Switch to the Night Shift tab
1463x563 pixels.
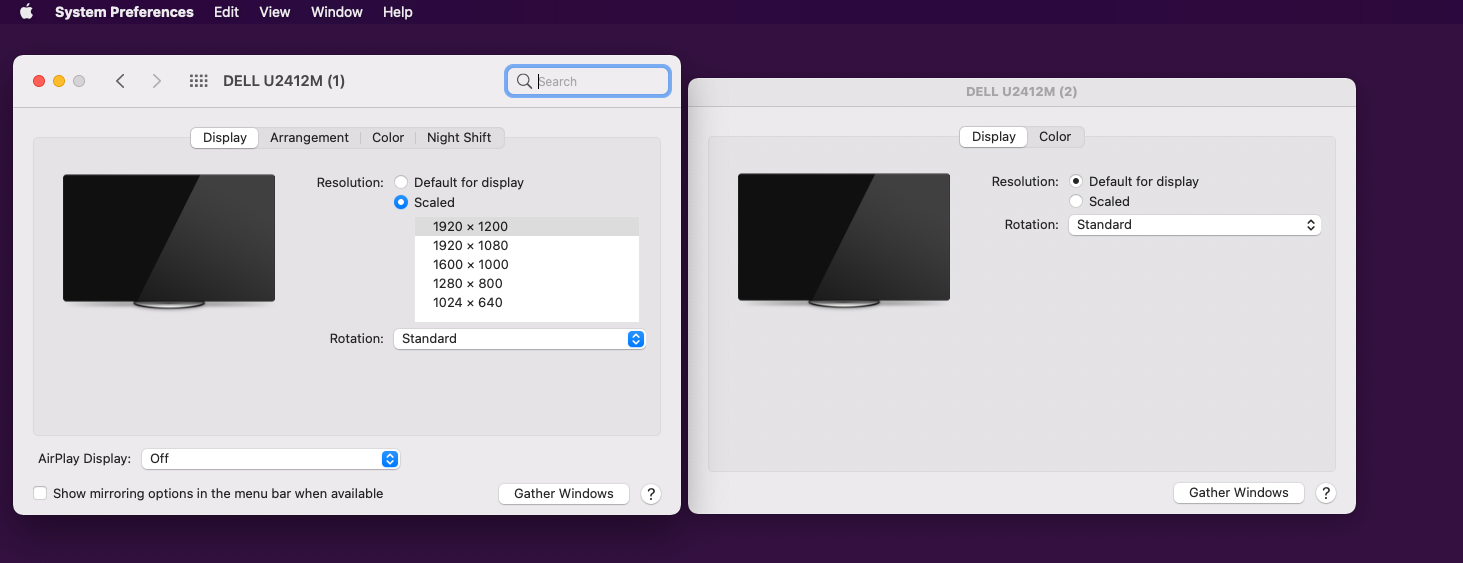[459, 138]
